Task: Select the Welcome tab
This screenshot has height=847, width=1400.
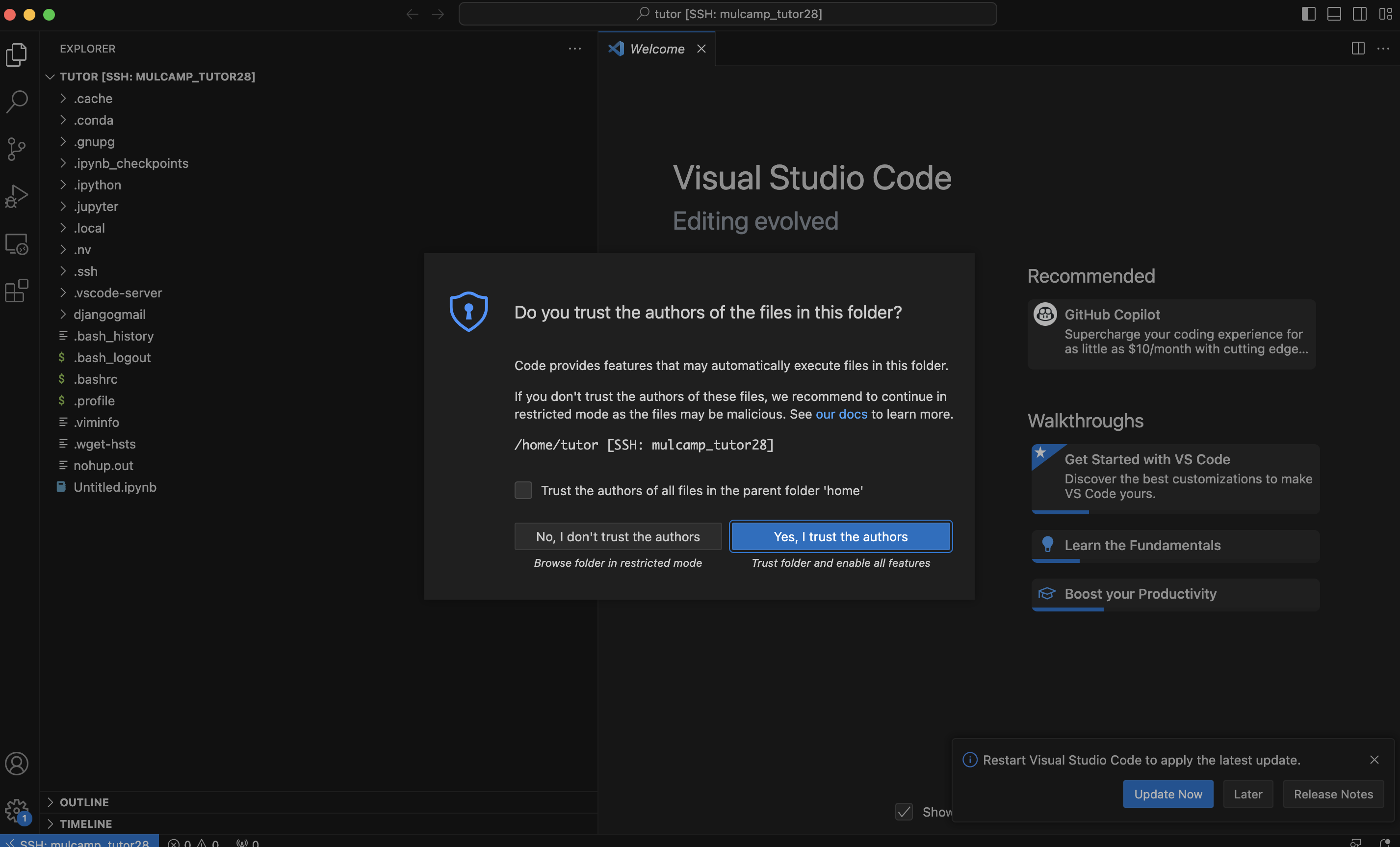Action: coord(657,49)
